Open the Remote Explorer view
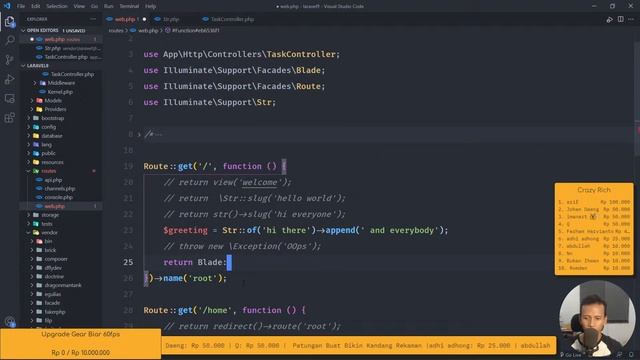This screenshot has width=640, height=360. tap(9, 98)
